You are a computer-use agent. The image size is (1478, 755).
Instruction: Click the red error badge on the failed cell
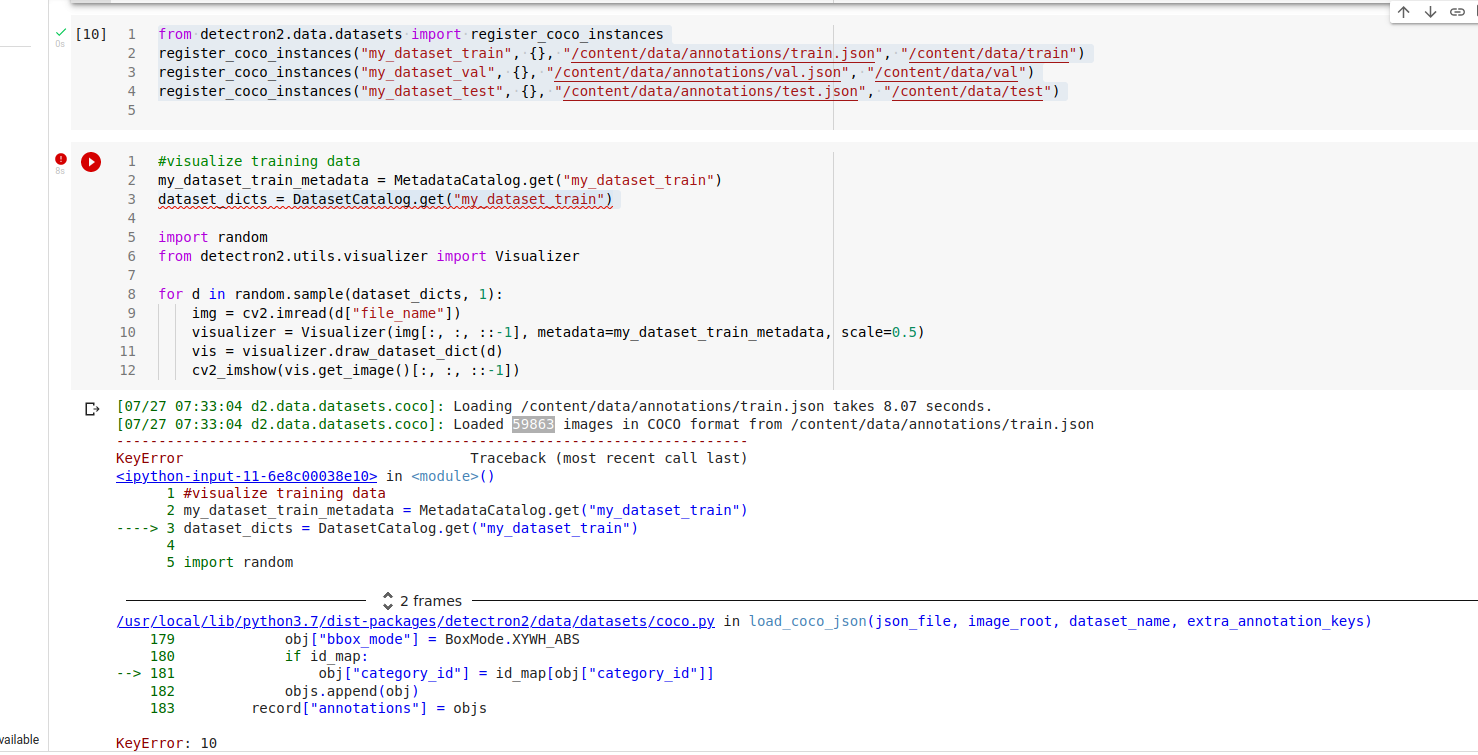coord(61,159)
